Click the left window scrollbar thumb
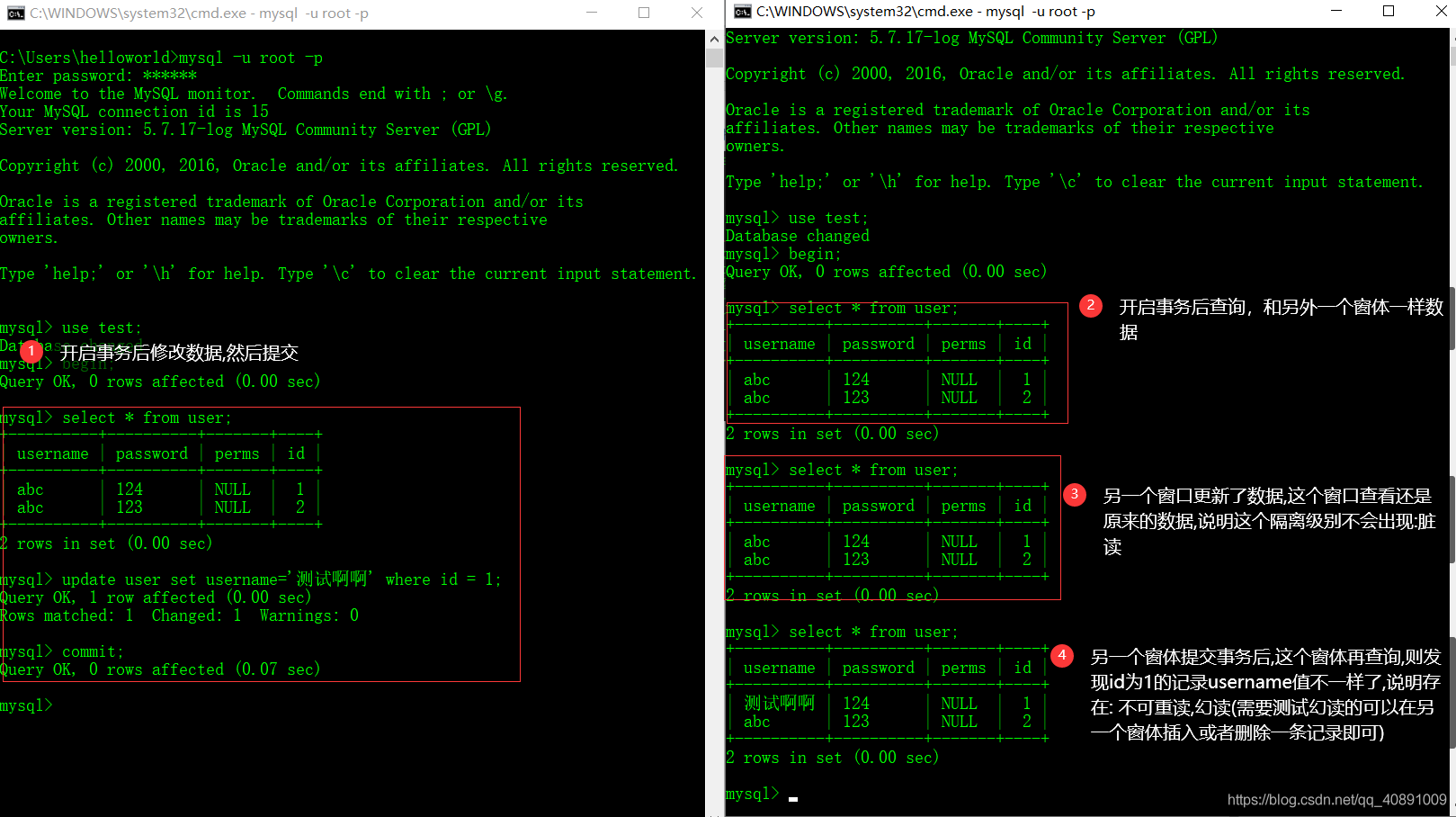1456x817 pixels. click(715, 58)
